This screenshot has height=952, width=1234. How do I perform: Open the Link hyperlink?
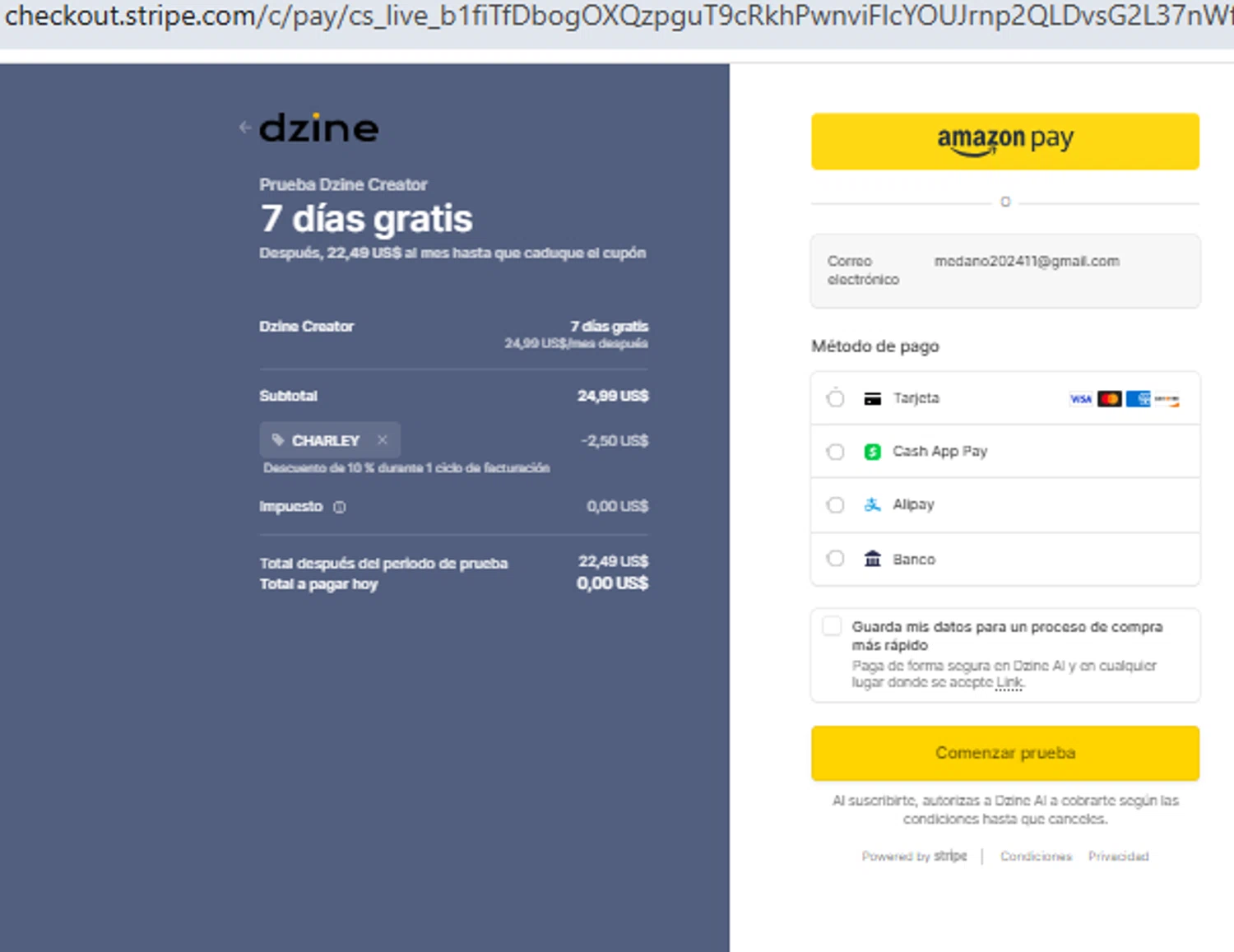[x=1009, y=683]
